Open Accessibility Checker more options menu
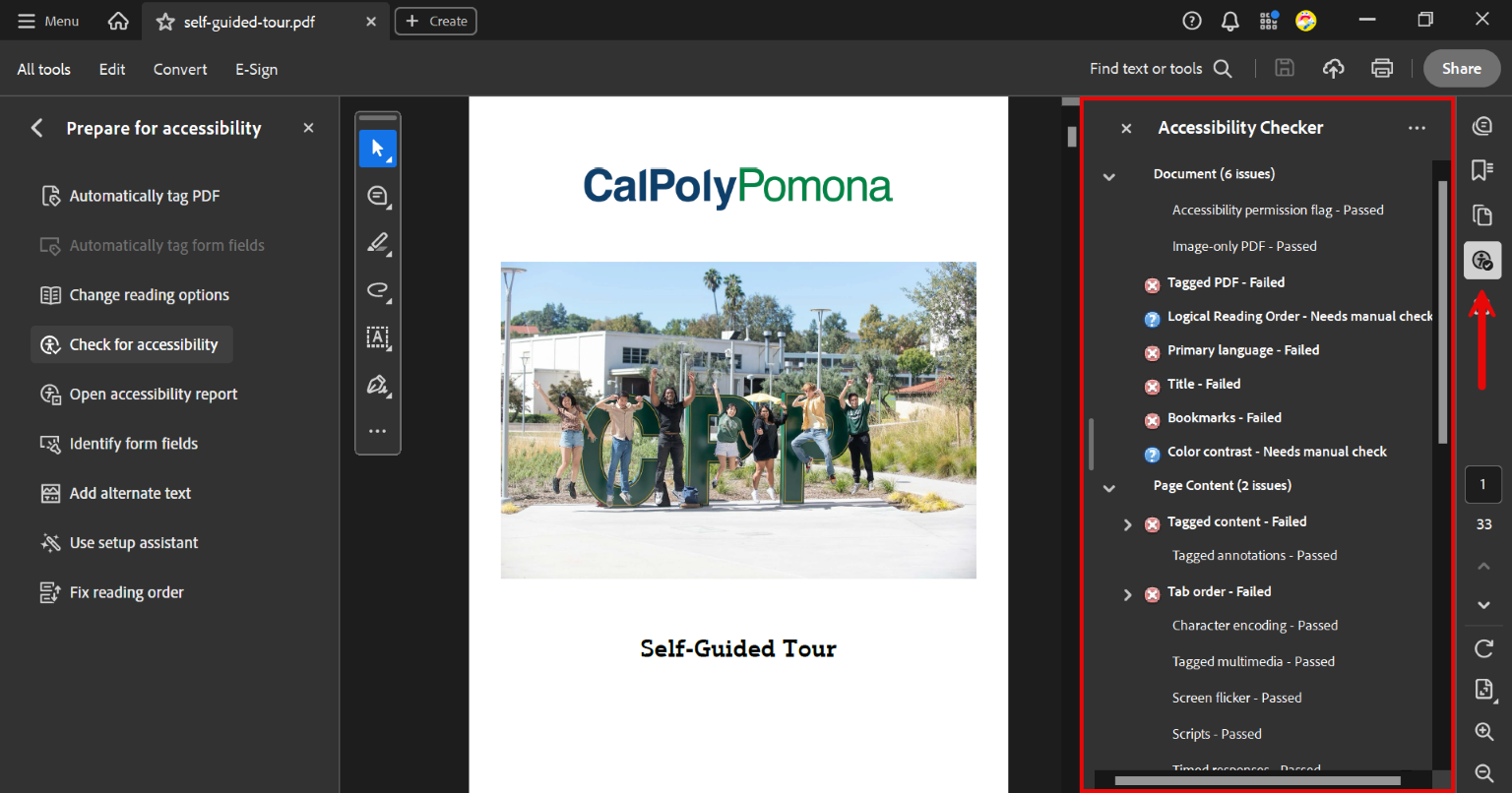 pos(1417,128)
